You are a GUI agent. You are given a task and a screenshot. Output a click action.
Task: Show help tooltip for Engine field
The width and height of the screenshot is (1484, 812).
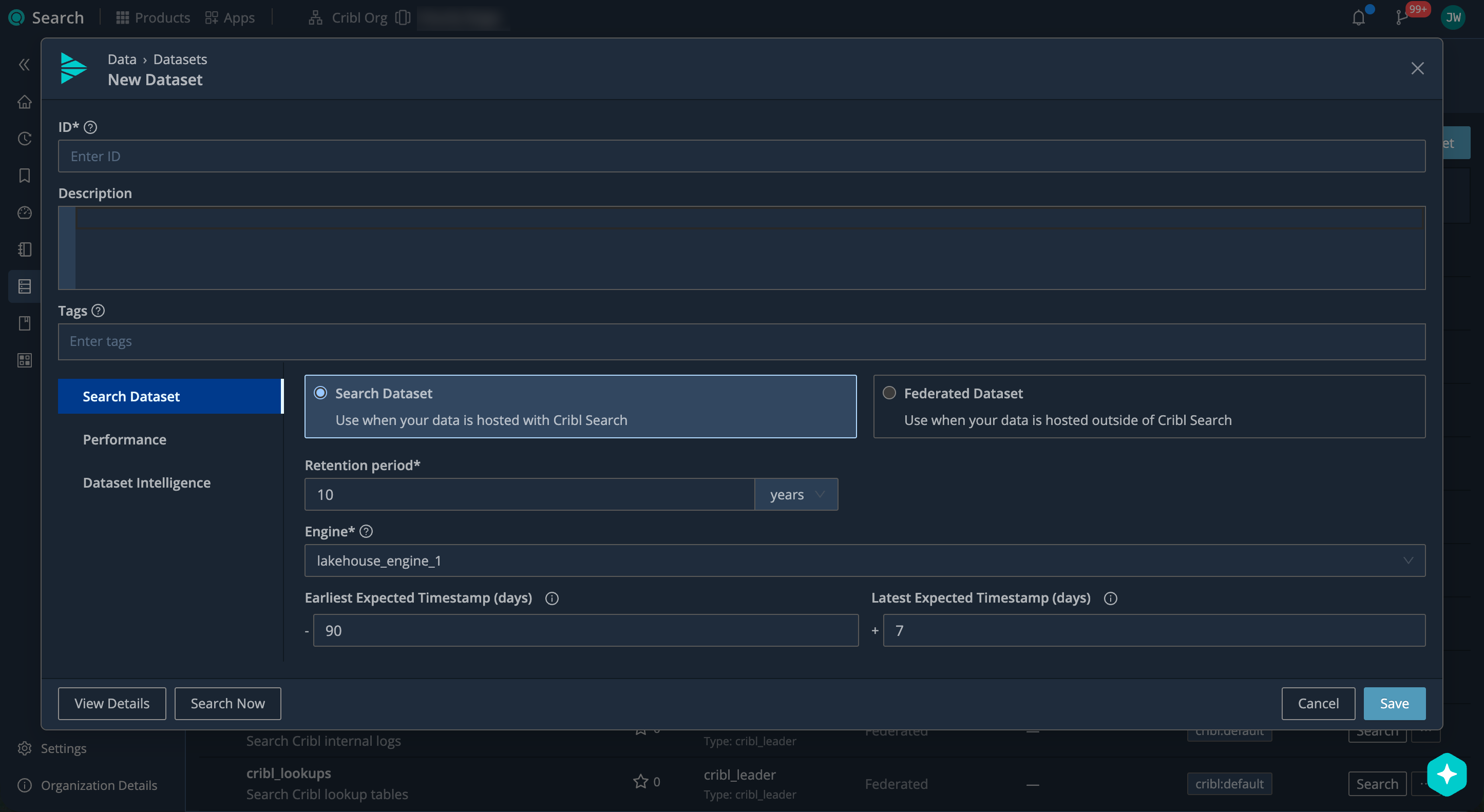point(367,532)
